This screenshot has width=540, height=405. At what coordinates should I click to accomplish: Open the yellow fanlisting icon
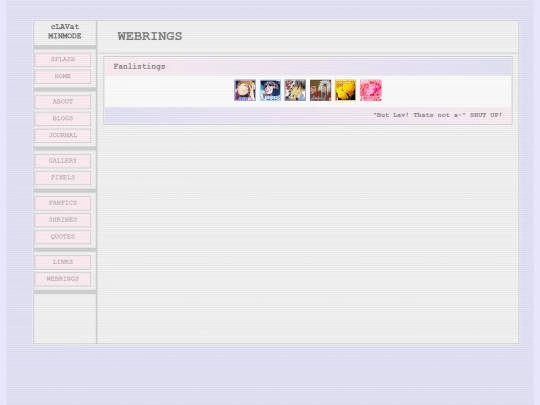click(345, 90)
